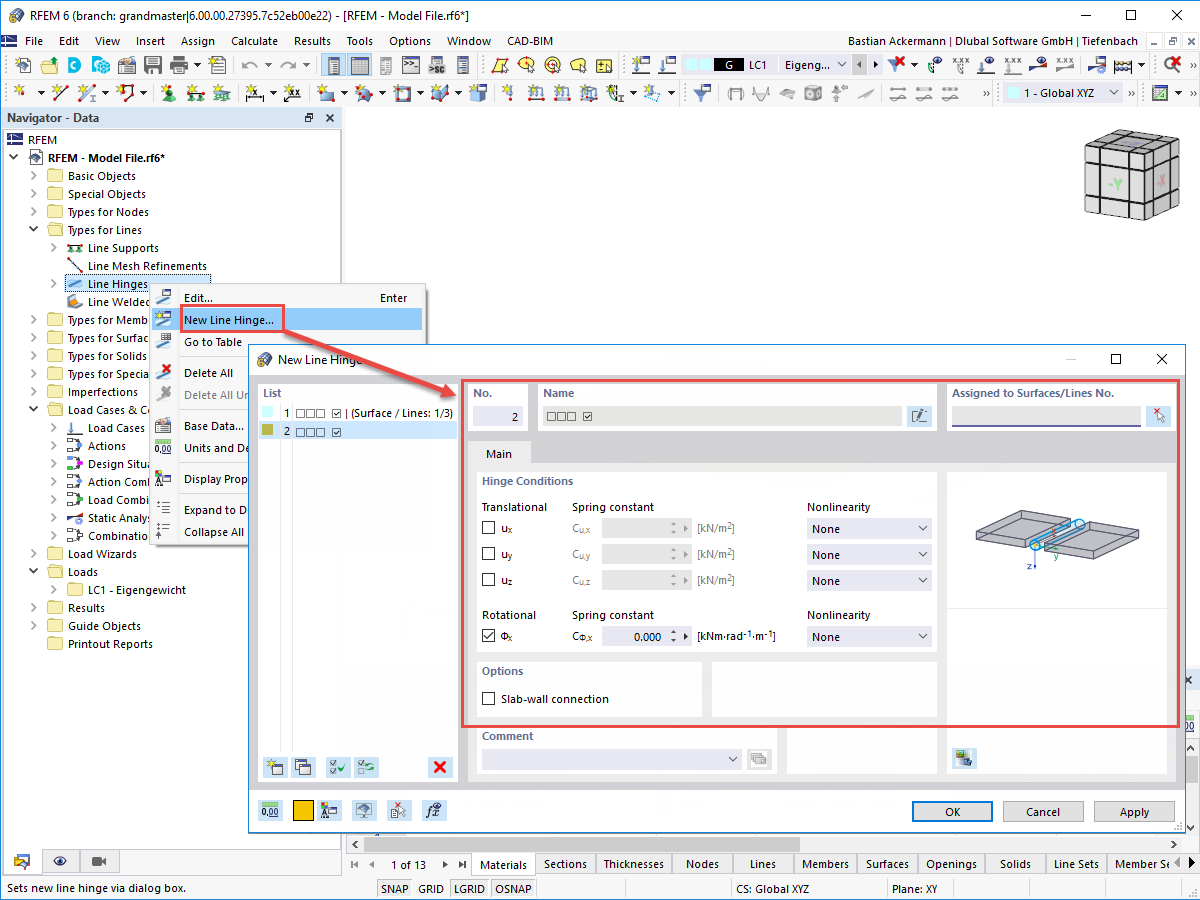Click the Apply button
The width and height of the screenshot is (1200, 900).
[1134, 811]
